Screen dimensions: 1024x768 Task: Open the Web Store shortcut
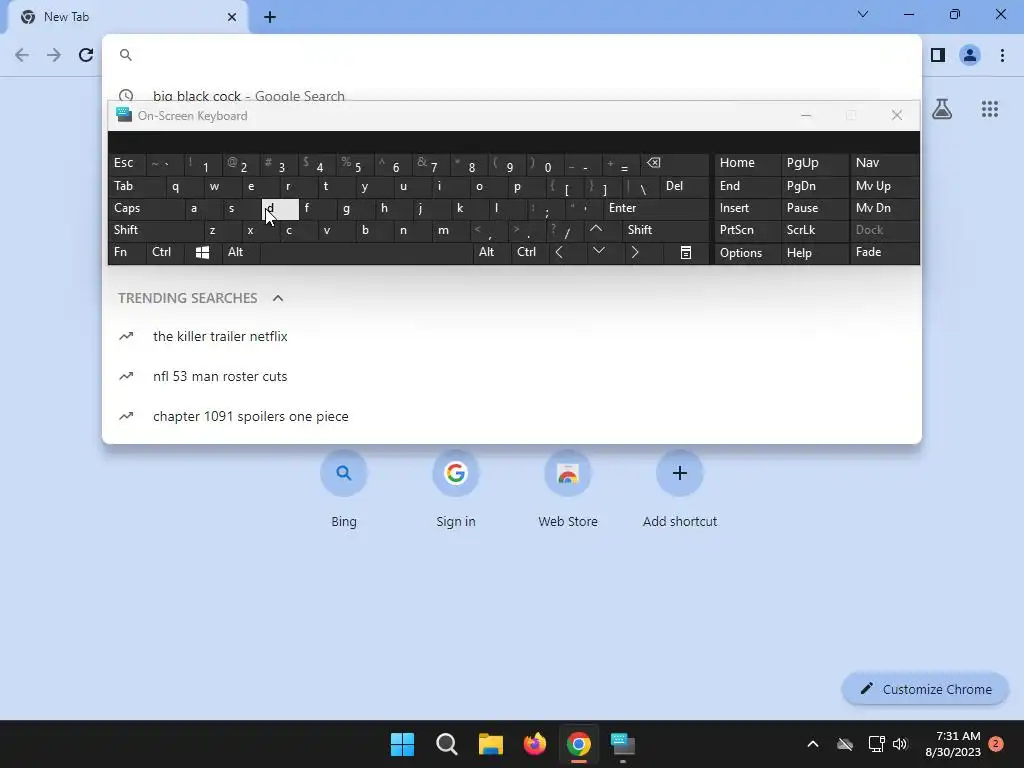pos(568,490)
